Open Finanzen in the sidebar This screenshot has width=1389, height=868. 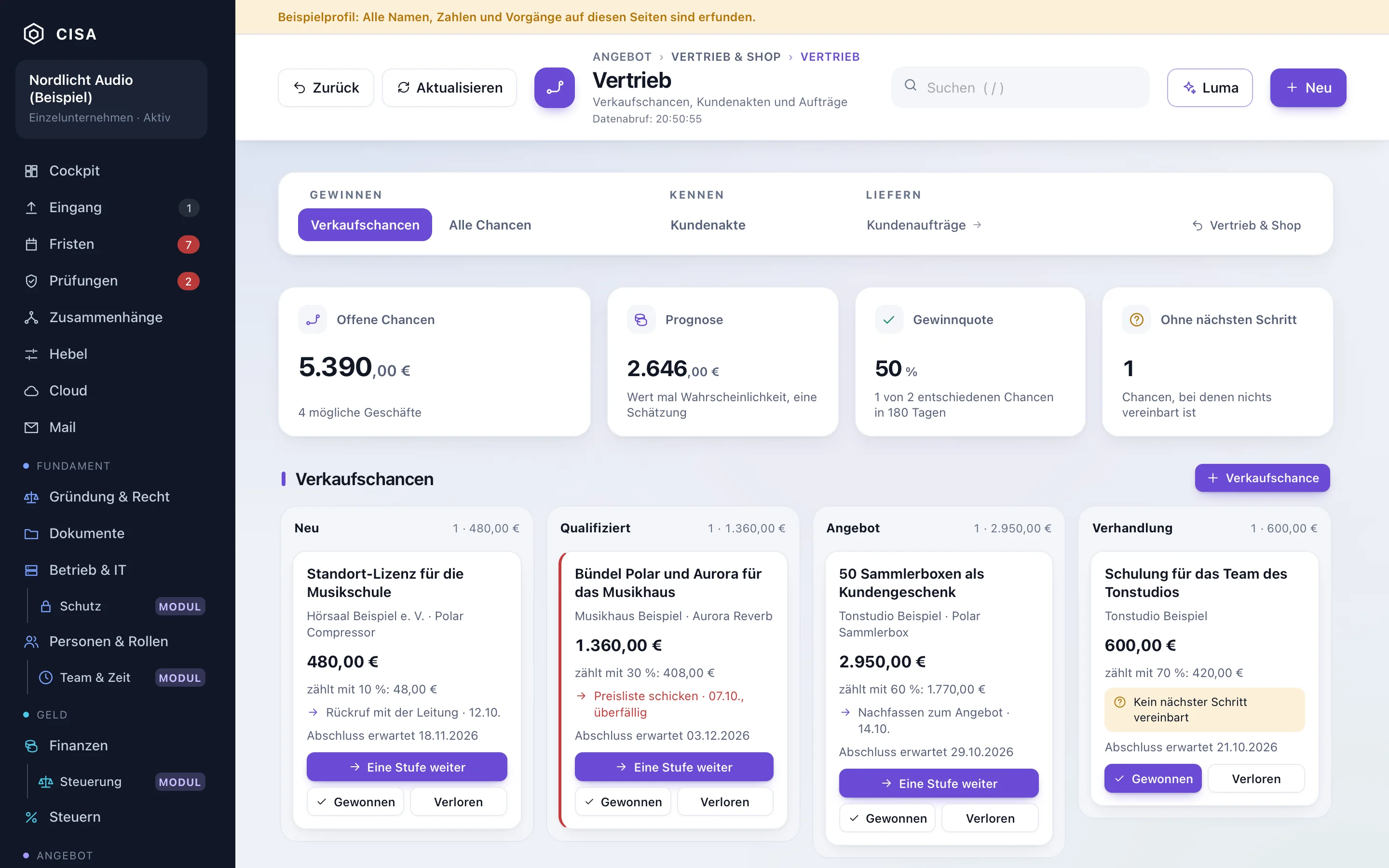[111, 745]
